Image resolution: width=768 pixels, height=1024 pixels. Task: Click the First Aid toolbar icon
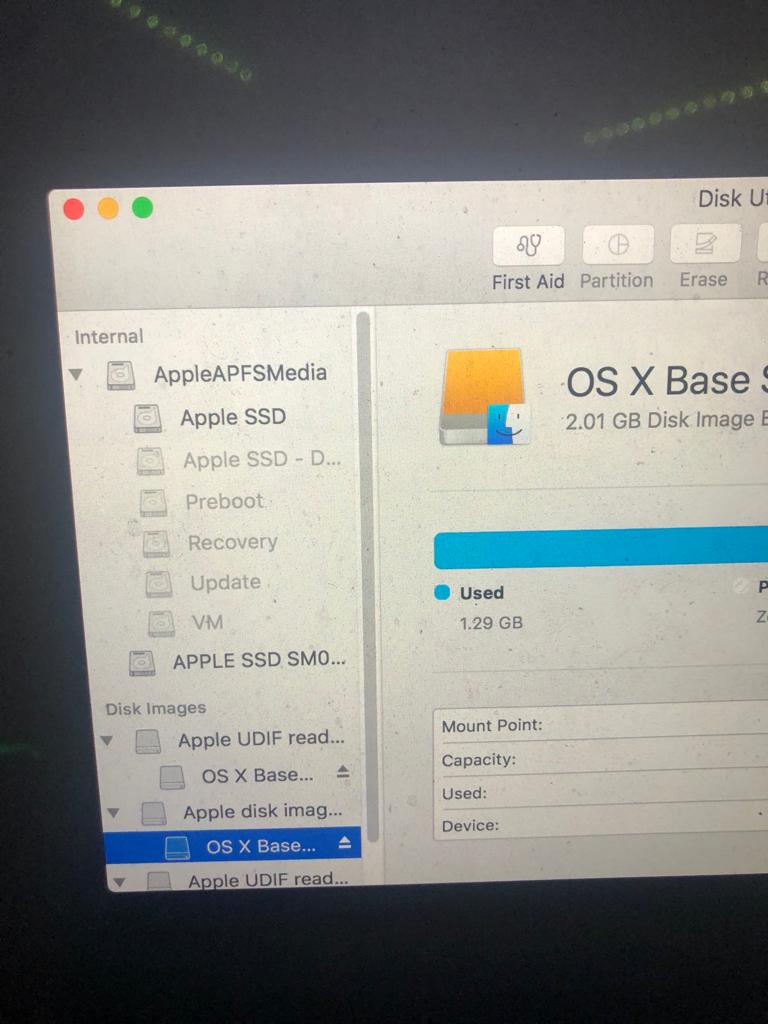tap(528, 246)
